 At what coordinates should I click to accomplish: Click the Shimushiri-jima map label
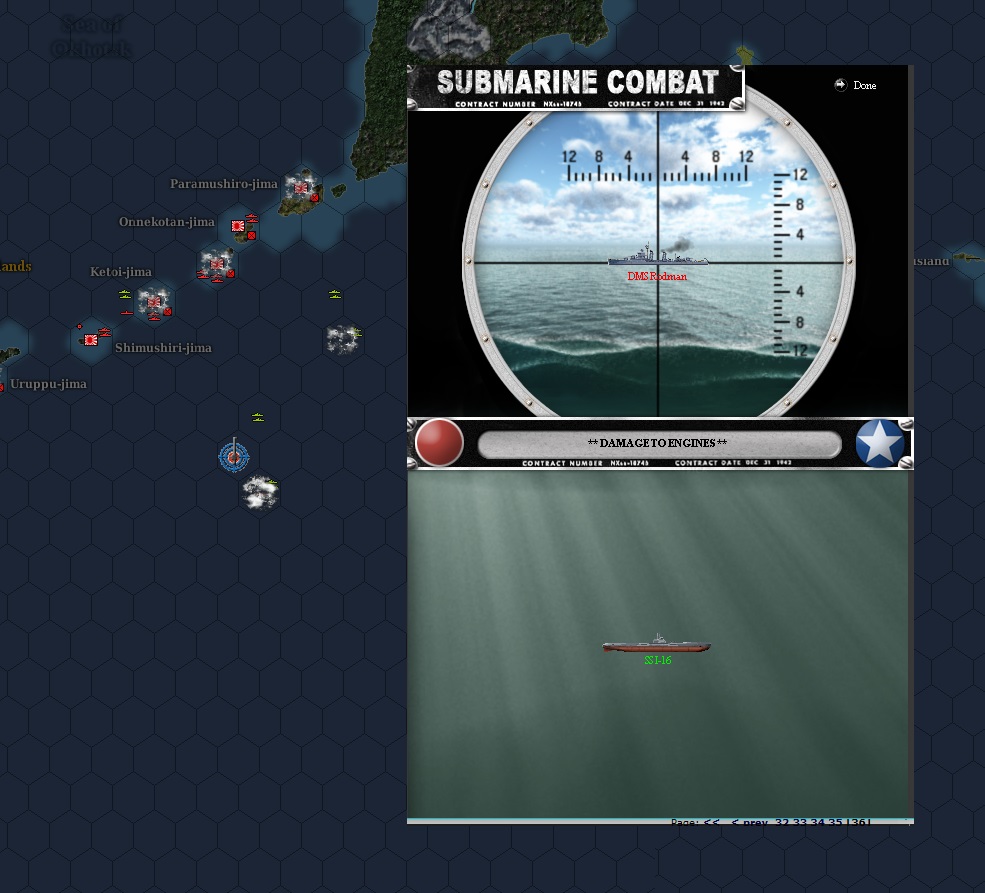(x=163, y=348)
